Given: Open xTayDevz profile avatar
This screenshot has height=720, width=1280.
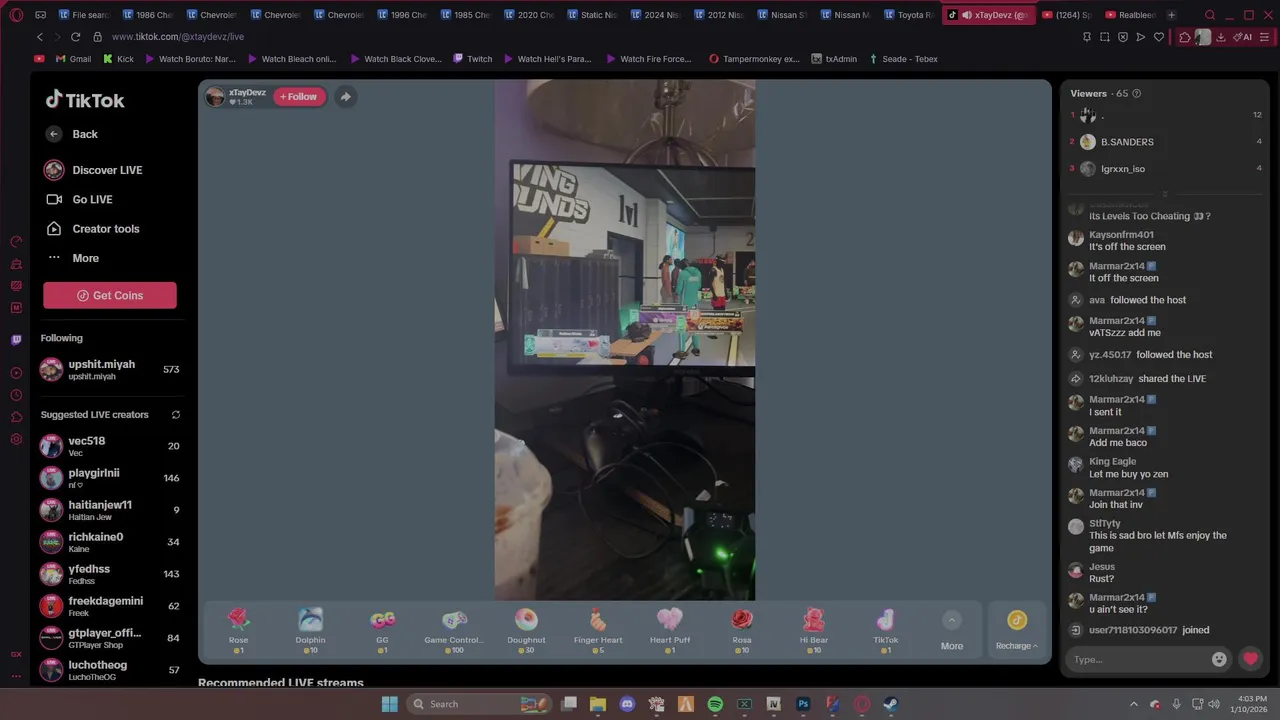Looking at the screenshot, I should pos(215,96).
